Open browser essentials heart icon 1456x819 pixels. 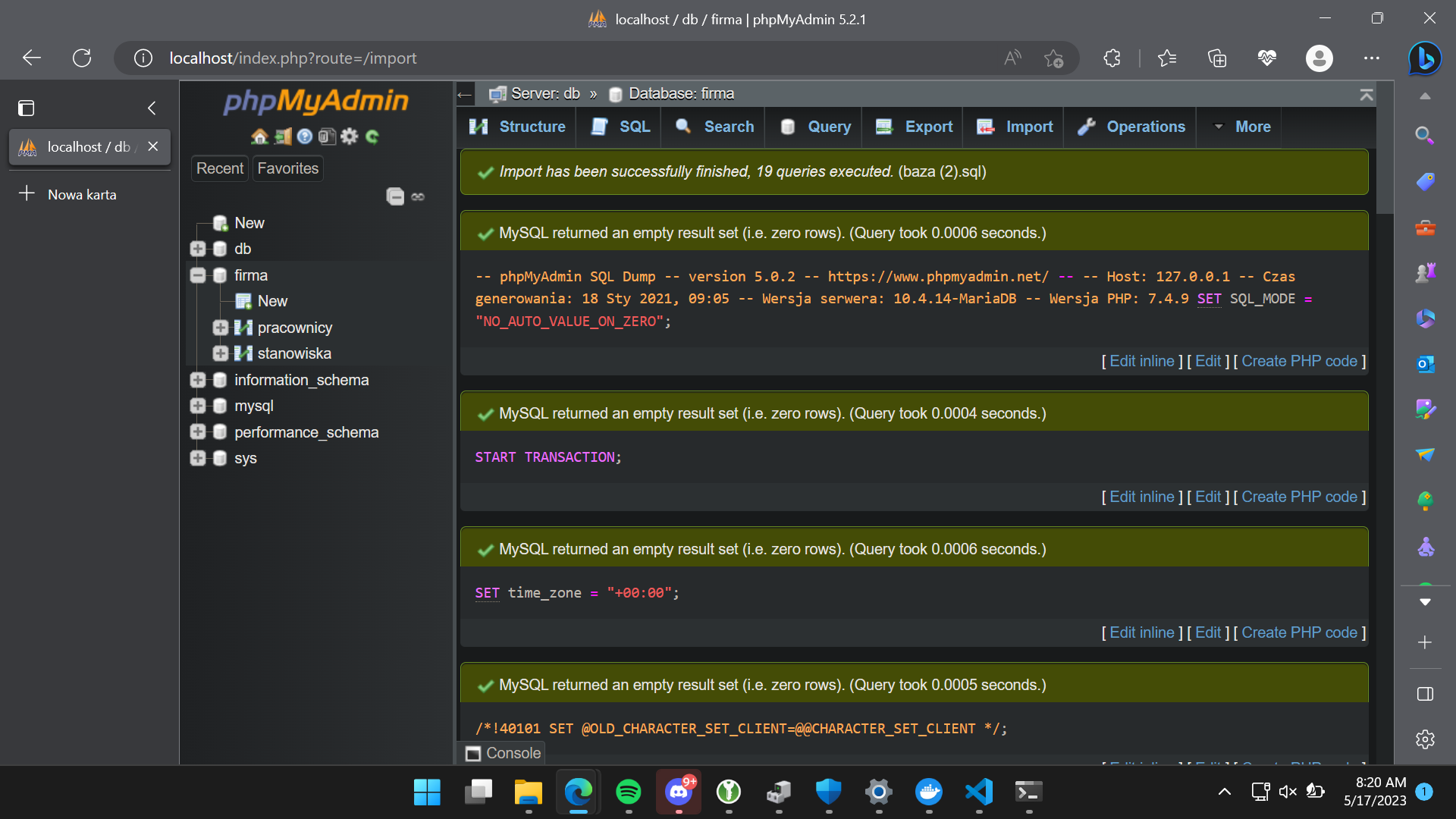(x=1267, y=58)
